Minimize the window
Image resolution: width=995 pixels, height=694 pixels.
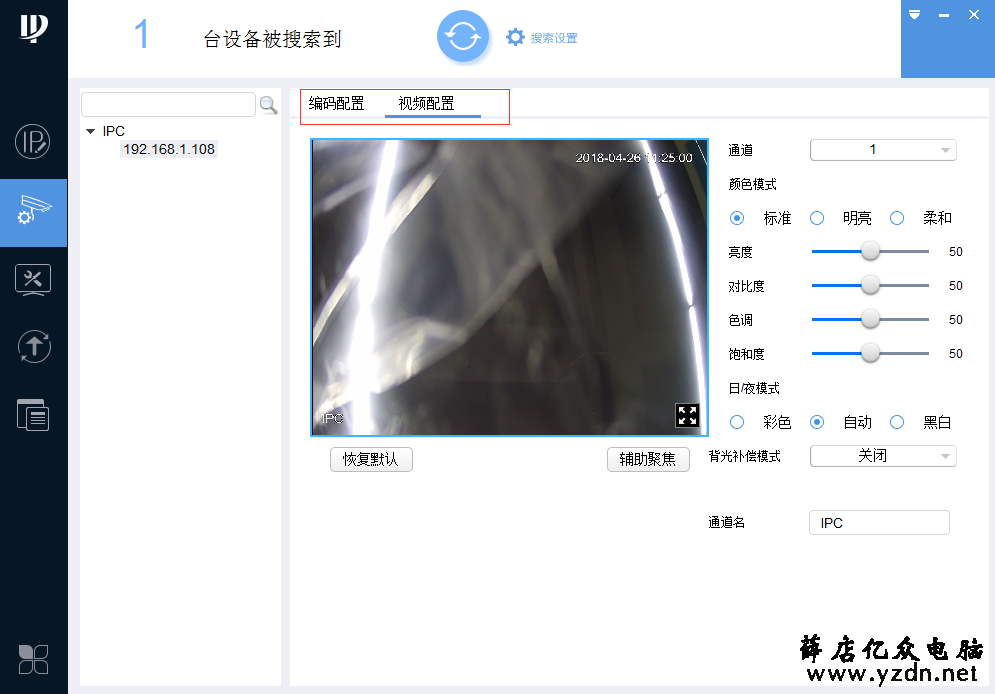pyautogui.click(x=944, y=15)
